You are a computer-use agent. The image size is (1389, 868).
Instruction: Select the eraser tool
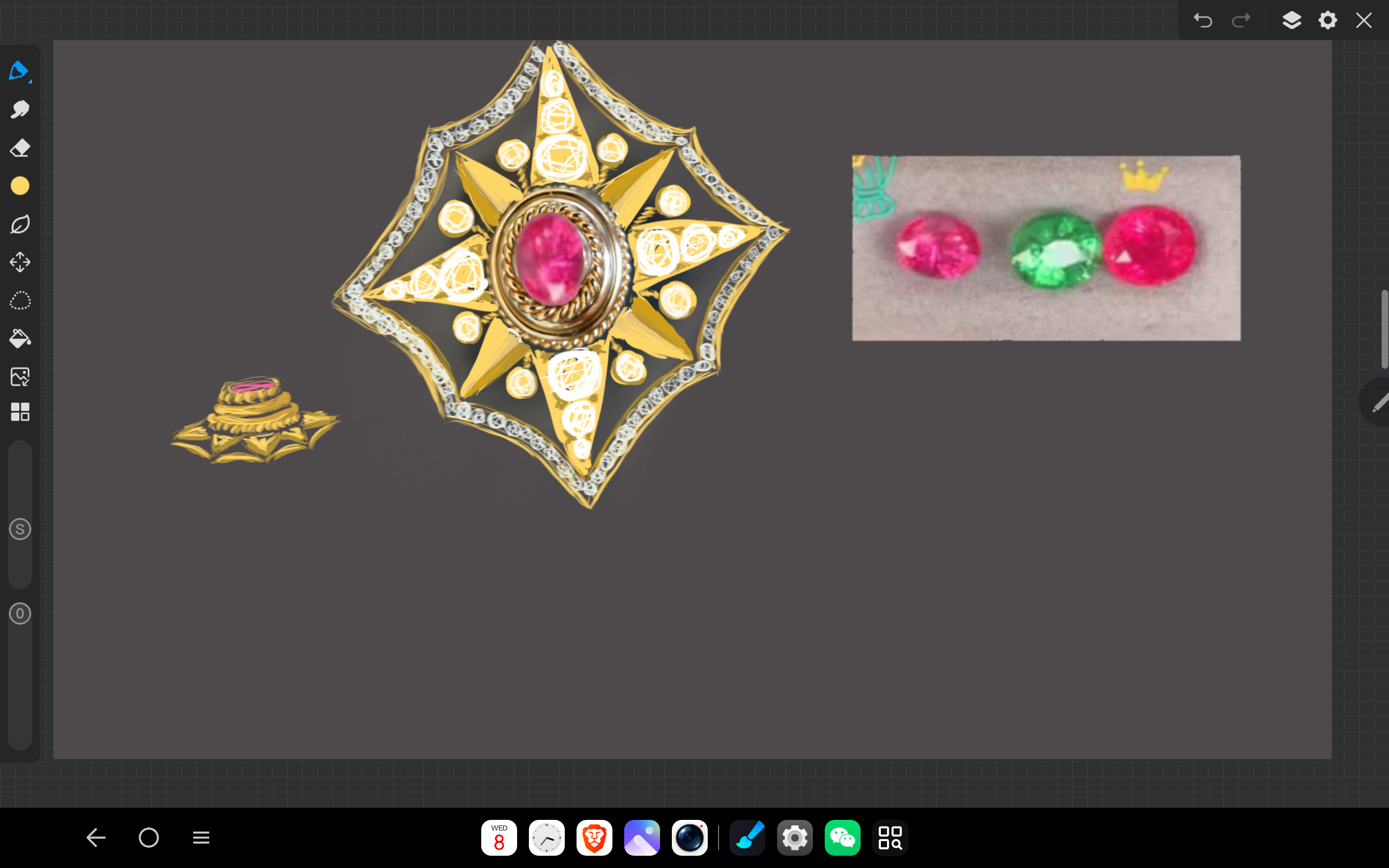(19, 148)
